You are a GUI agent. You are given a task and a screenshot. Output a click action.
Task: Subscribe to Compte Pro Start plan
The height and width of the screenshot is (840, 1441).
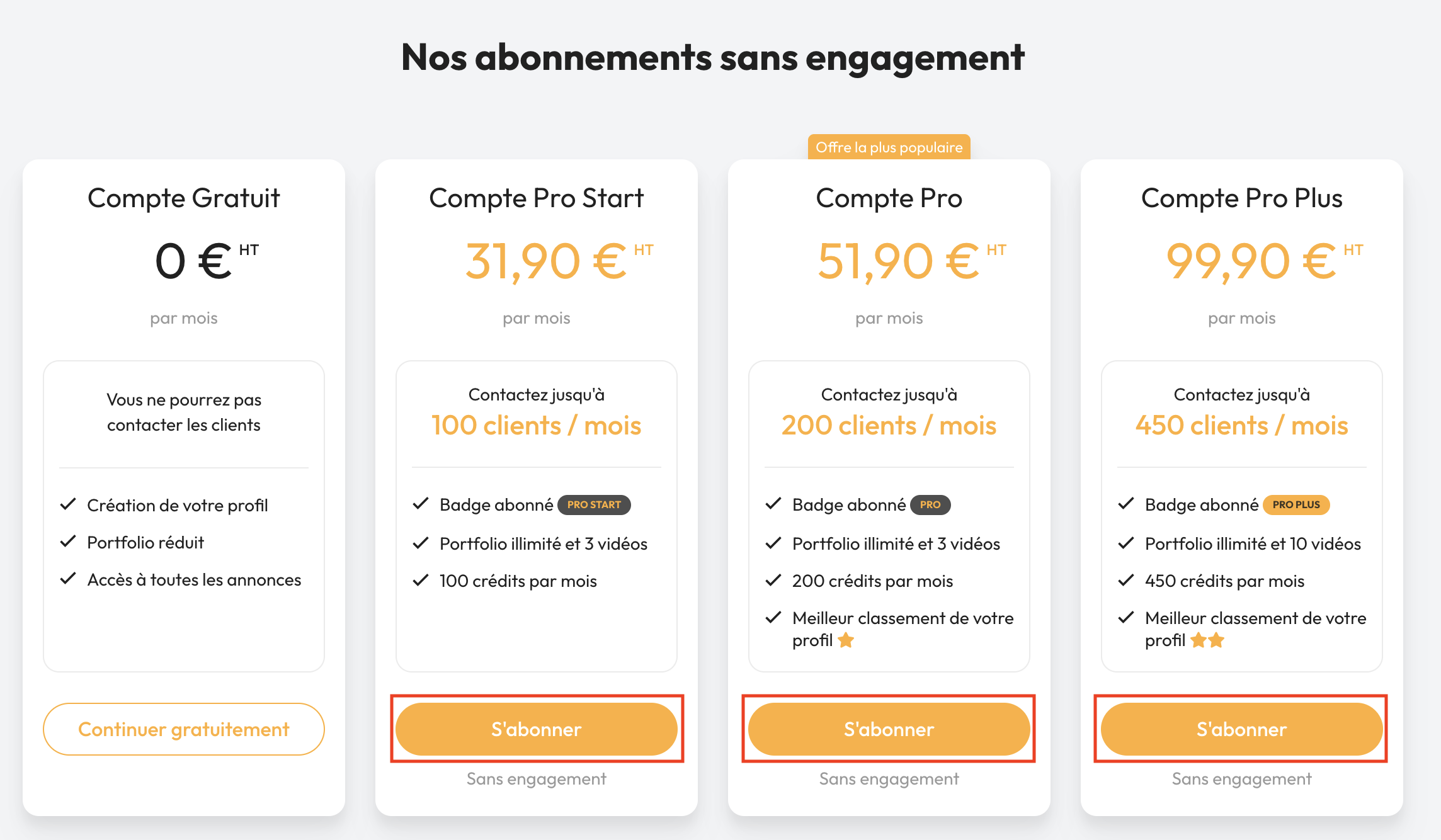[x=537, y=729]
